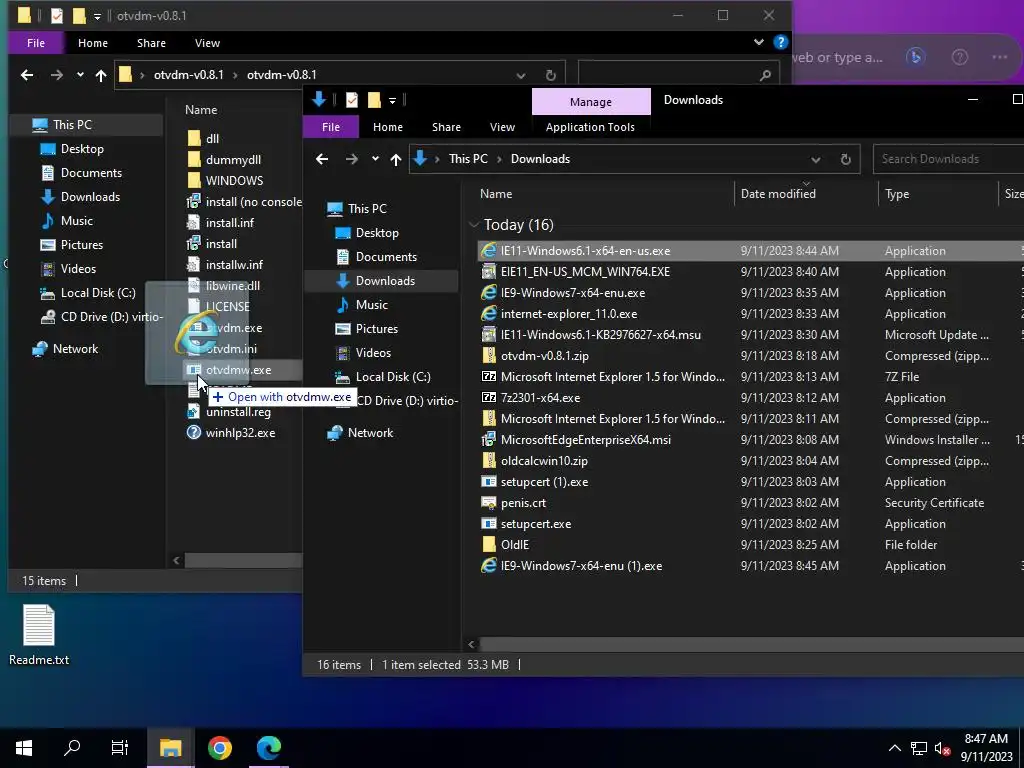Open the Readme.txt desktop icon
1024x768 pixels.
coord(39,635)
